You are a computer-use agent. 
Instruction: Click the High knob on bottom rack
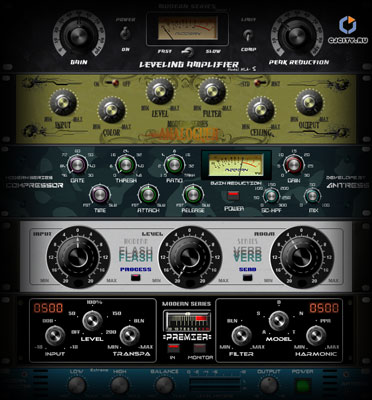(x=120, y=385)
